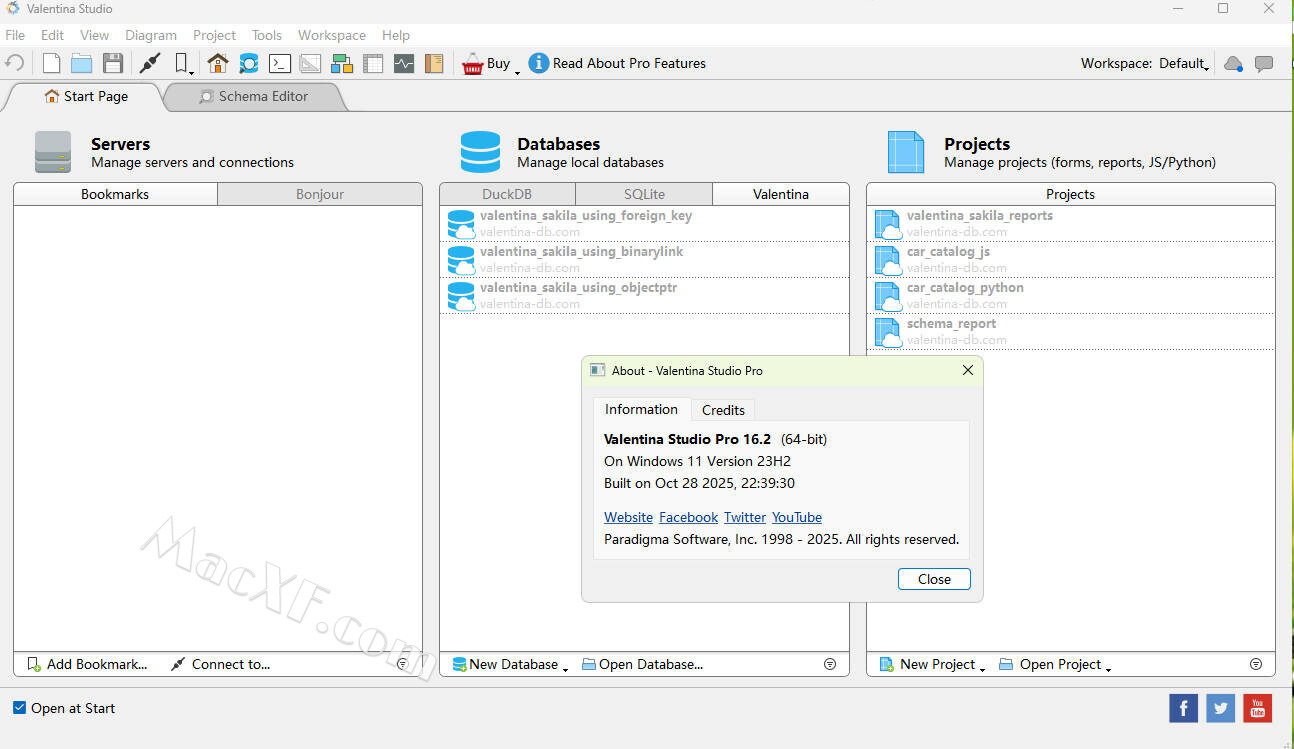Open the SQL terminal console icon
This screenshot has height=749, width=1294.
(280, 63)
